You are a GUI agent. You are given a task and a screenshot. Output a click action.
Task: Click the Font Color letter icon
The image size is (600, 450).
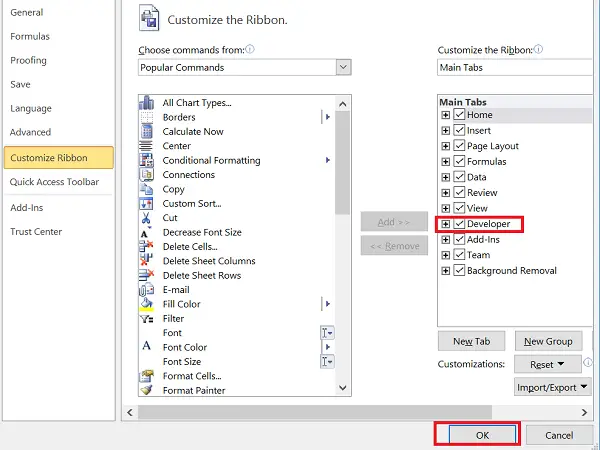pyautogui.click(x=146, y=346)
